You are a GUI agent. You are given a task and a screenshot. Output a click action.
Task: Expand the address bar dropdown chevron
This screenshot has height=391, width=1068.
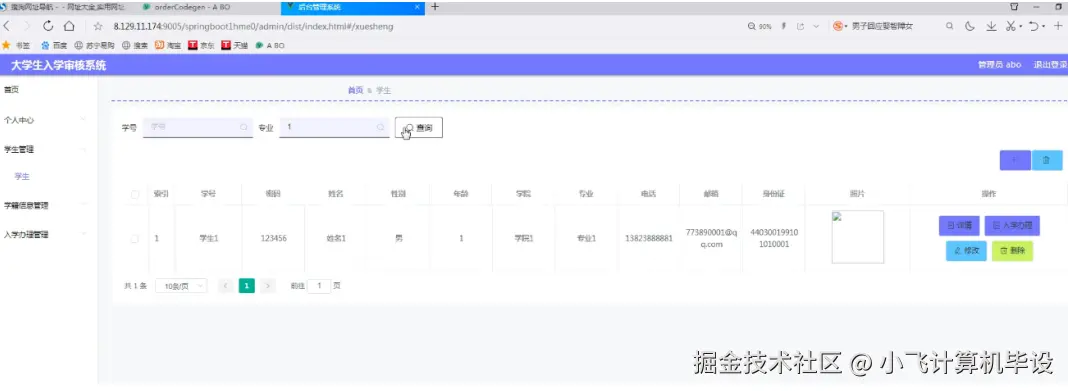pyautogui.click(x=817, y=27)
